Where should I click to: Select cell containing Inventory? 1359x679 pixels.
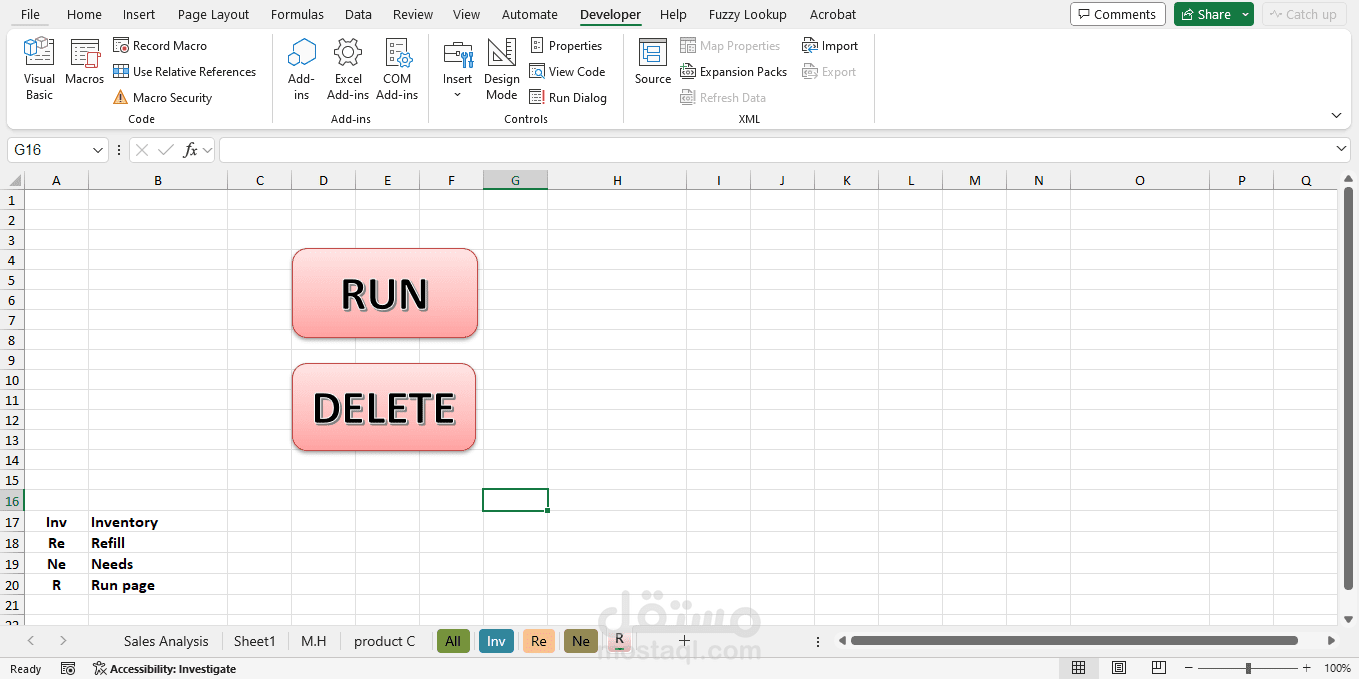pyautogui.click(x=158, y=522)
